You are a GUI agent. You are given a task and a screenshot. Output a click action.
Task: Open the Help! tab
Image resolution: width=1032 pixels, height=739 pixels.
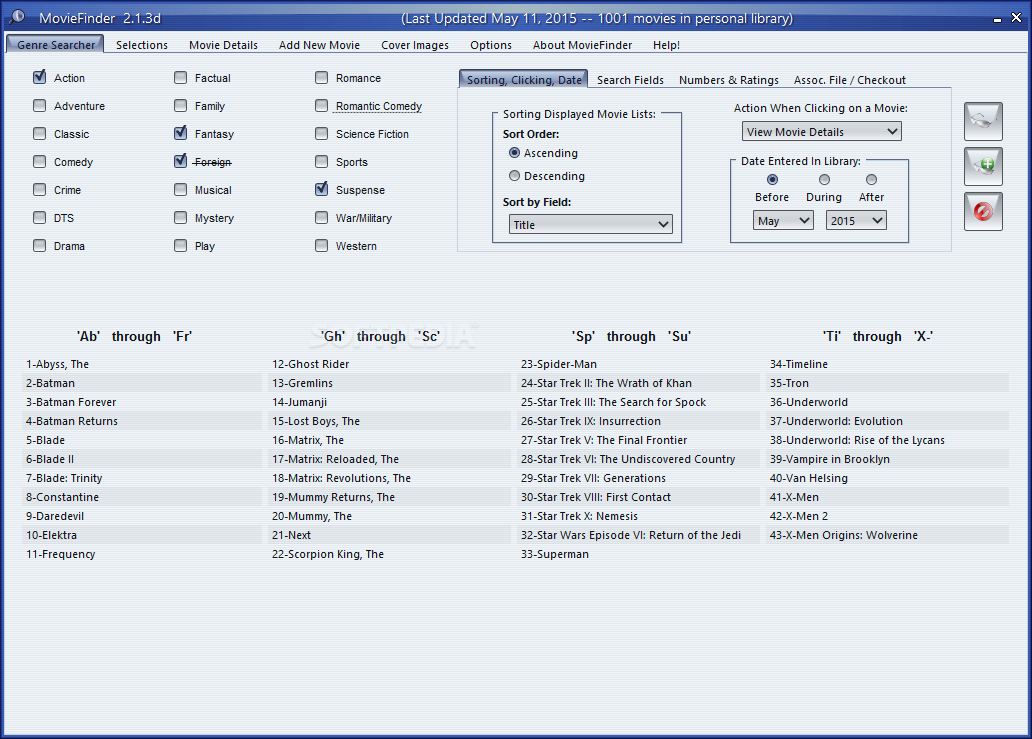[x=666, y=45]
